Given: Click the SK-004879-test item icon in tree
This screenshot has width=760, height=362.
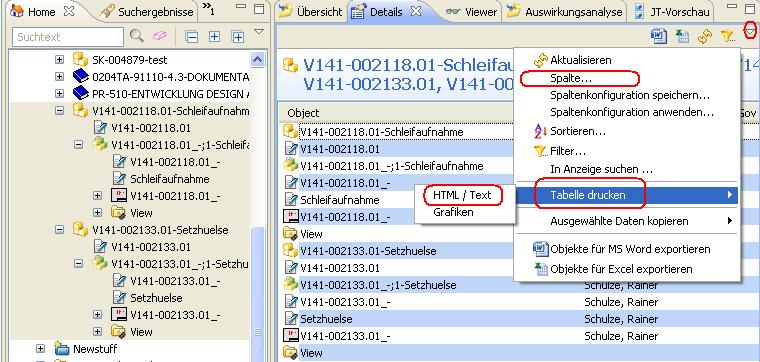Looking at the screenshot, I should [x=80, y=60].
